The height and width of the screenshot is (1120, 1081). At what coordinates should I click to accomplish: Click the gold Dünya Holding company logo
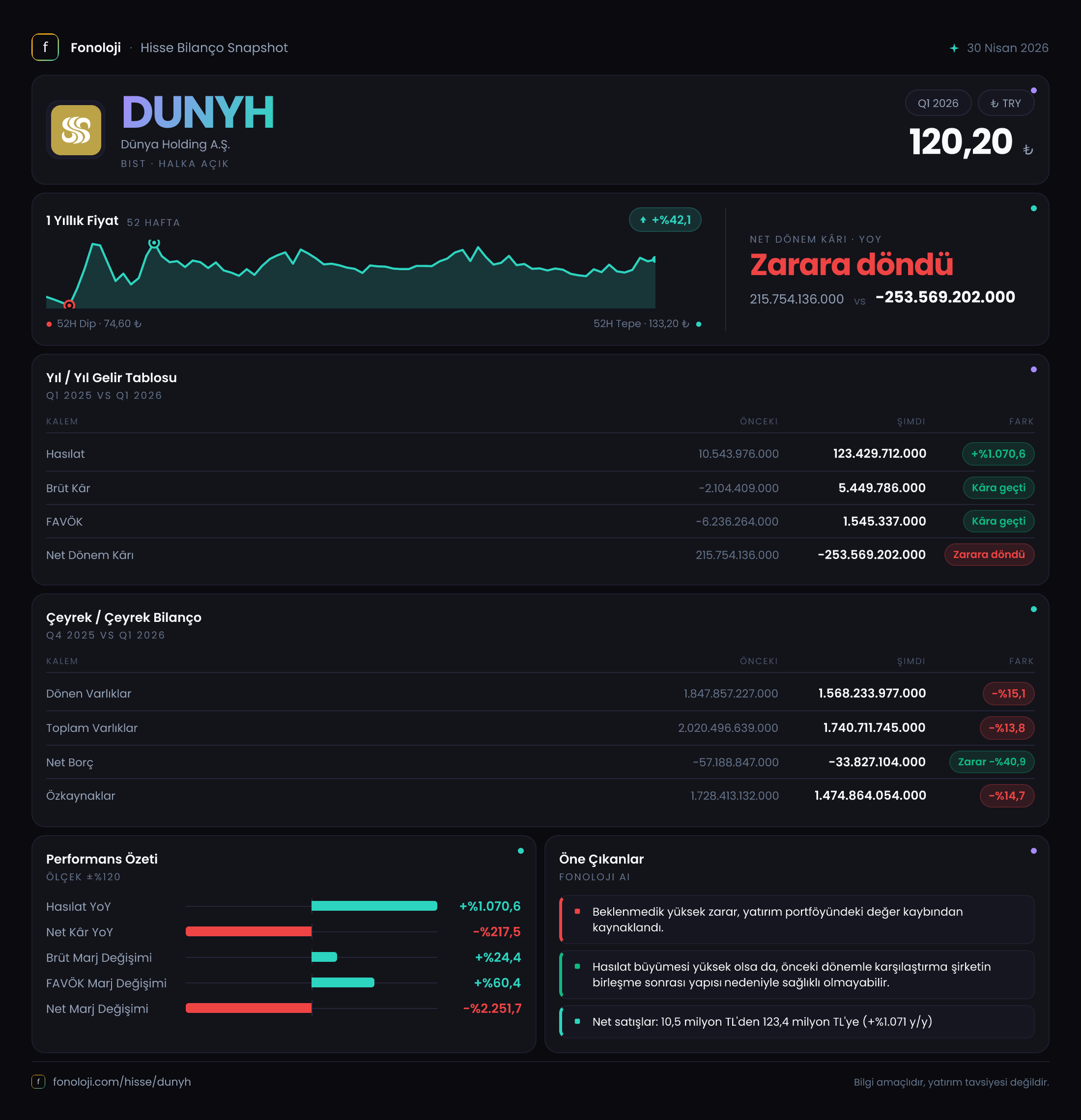[x=76, y=130]
